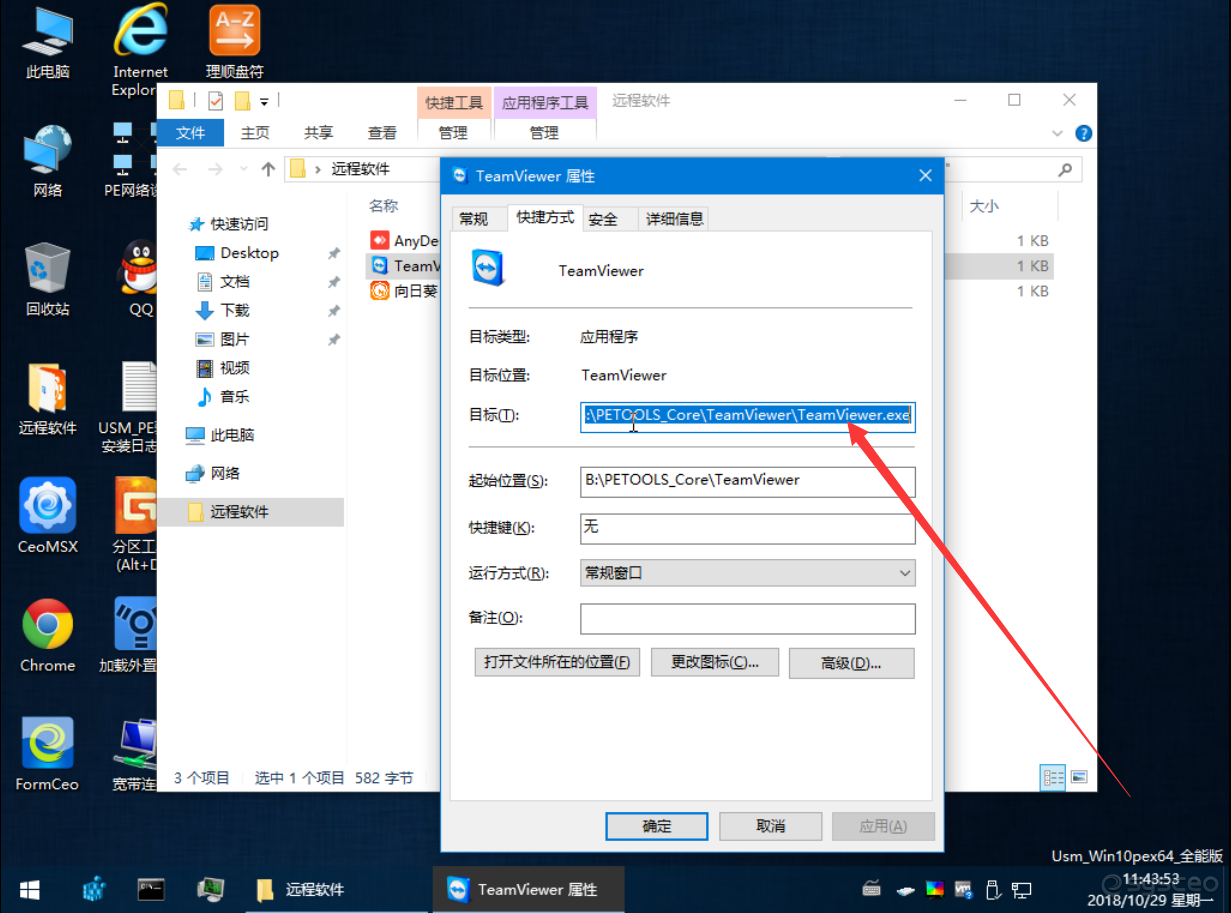Click Explorer help question mark icon
The height and width of the screenshot is (913, 1231).
point(1083,133)
